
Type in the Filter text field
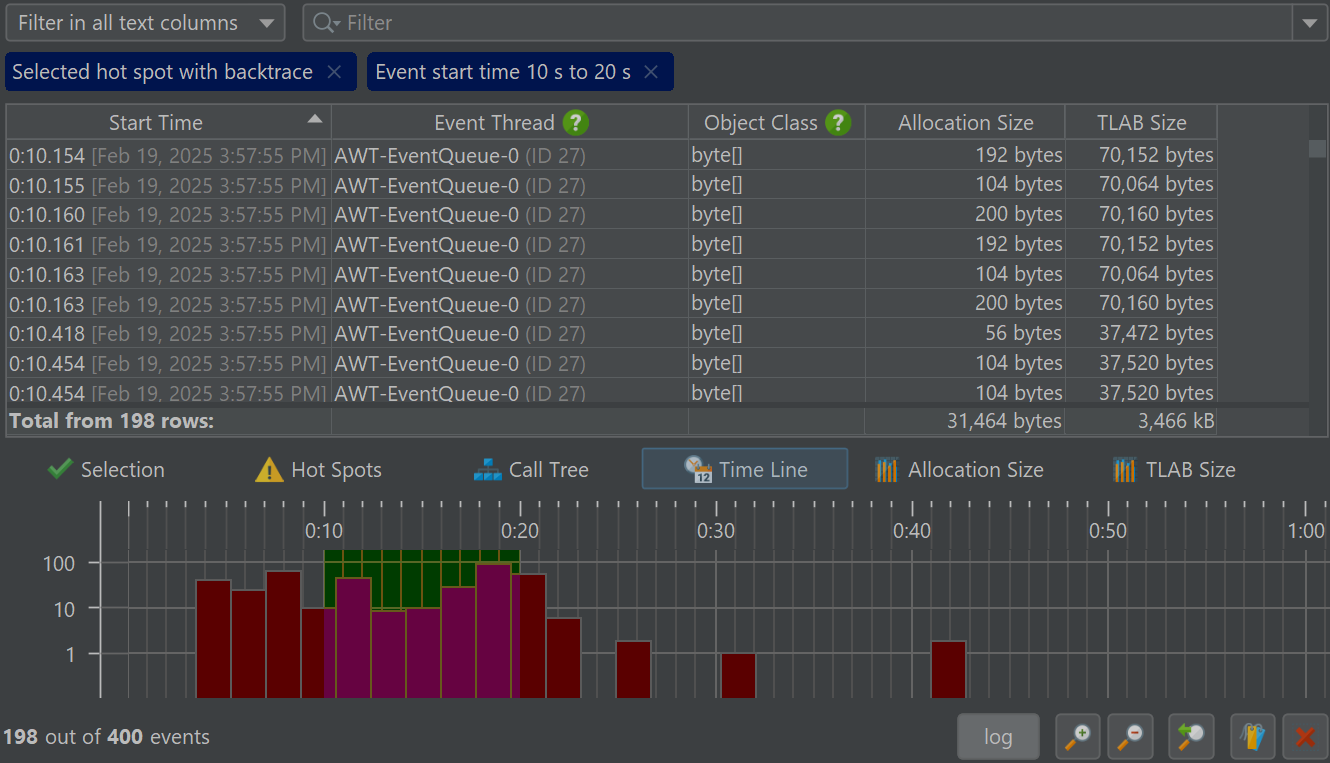click(x=800, y=23)
